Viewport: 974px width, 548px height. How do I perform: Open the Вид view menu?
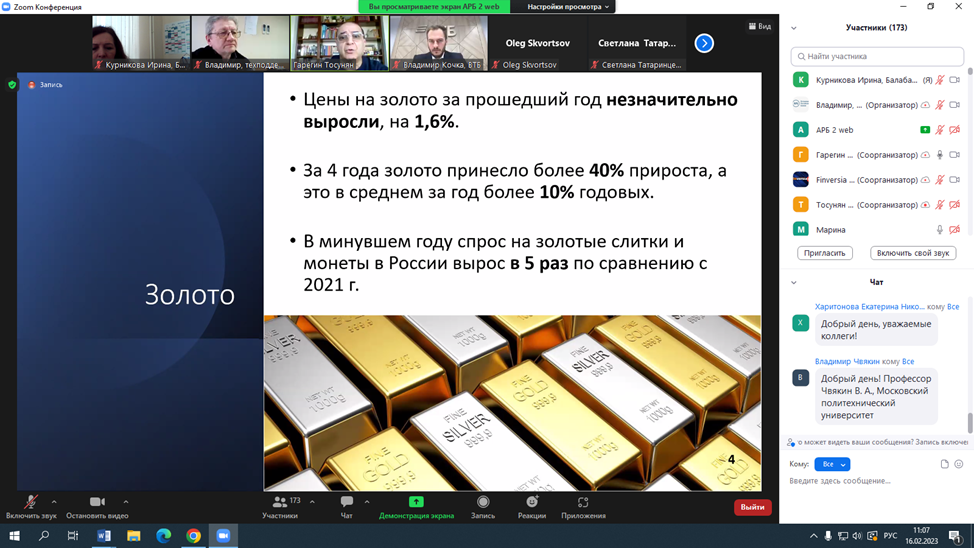pos(760,27)
